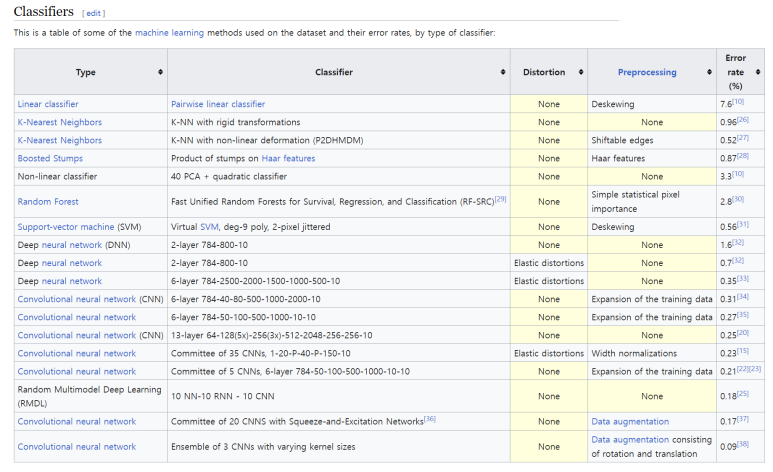Viewport: 773px width, 472px height.
Task: Open K-Nearest Neighbors link in P2DHMDM row
Action: (x=60, y=140)
